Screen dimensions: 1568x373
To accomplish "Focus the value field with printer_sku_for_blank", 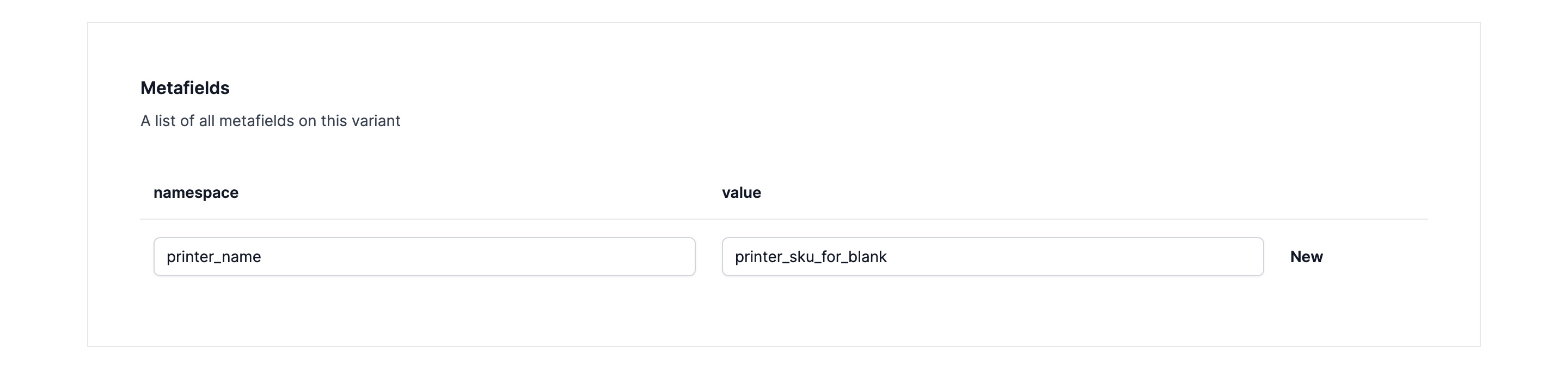I will (992, 256).
